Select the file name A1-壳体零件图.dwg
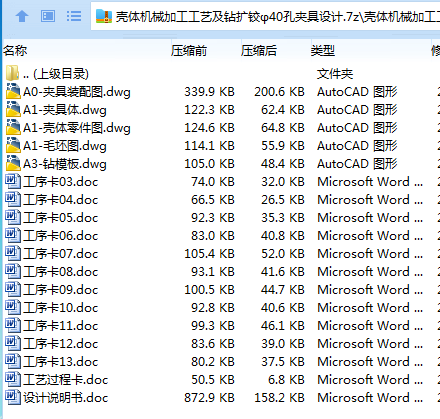This screenshot has height=419, width=440. click(x=77, y=128)
